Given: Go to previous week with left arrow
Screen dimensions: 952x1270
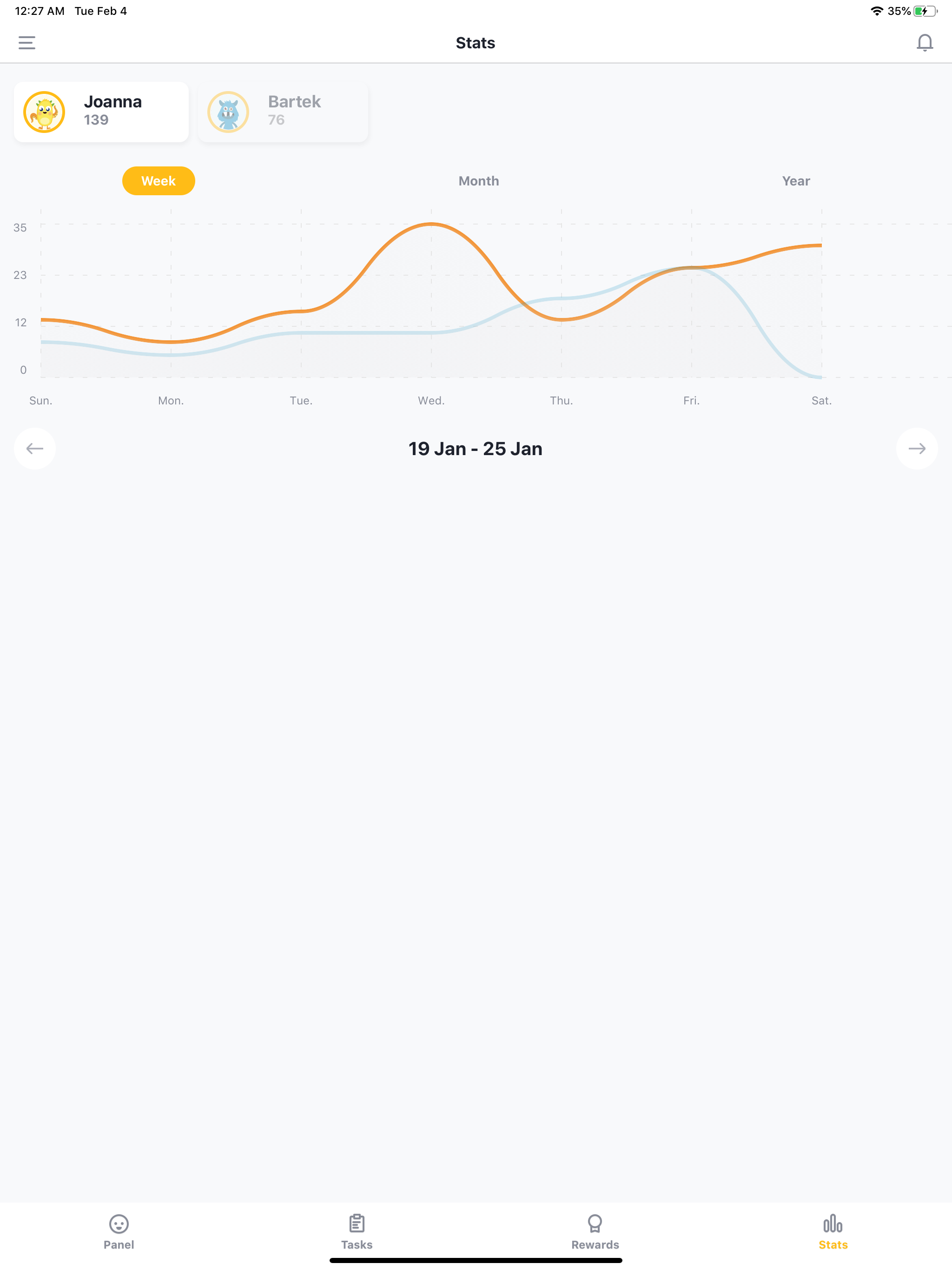Looking at the screenshot, I should (35, 449).
